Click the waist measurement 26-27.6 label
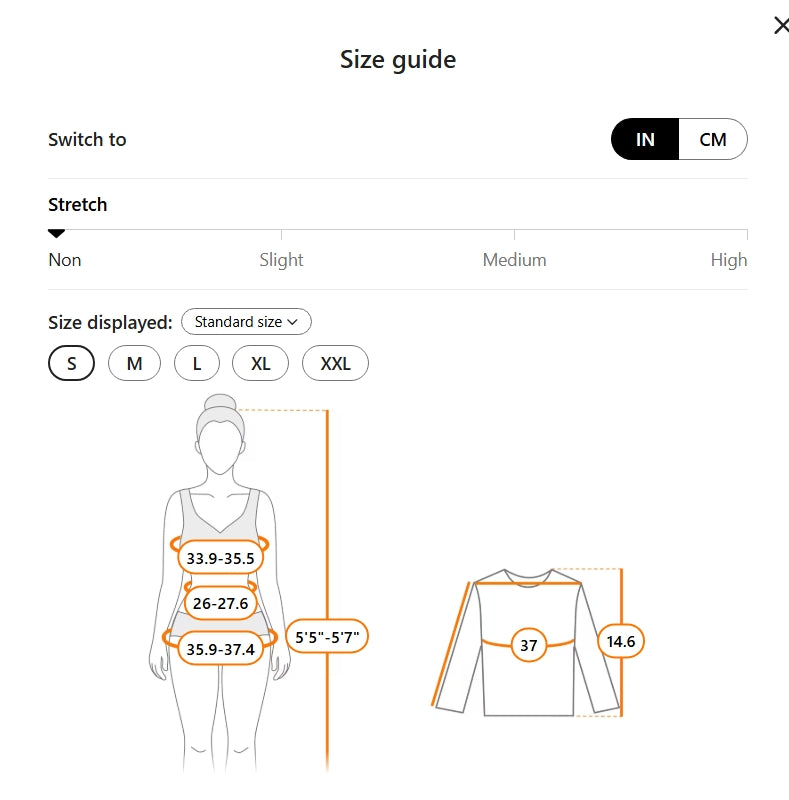Screen dimensions: 789x800 [x=220, y=603]
